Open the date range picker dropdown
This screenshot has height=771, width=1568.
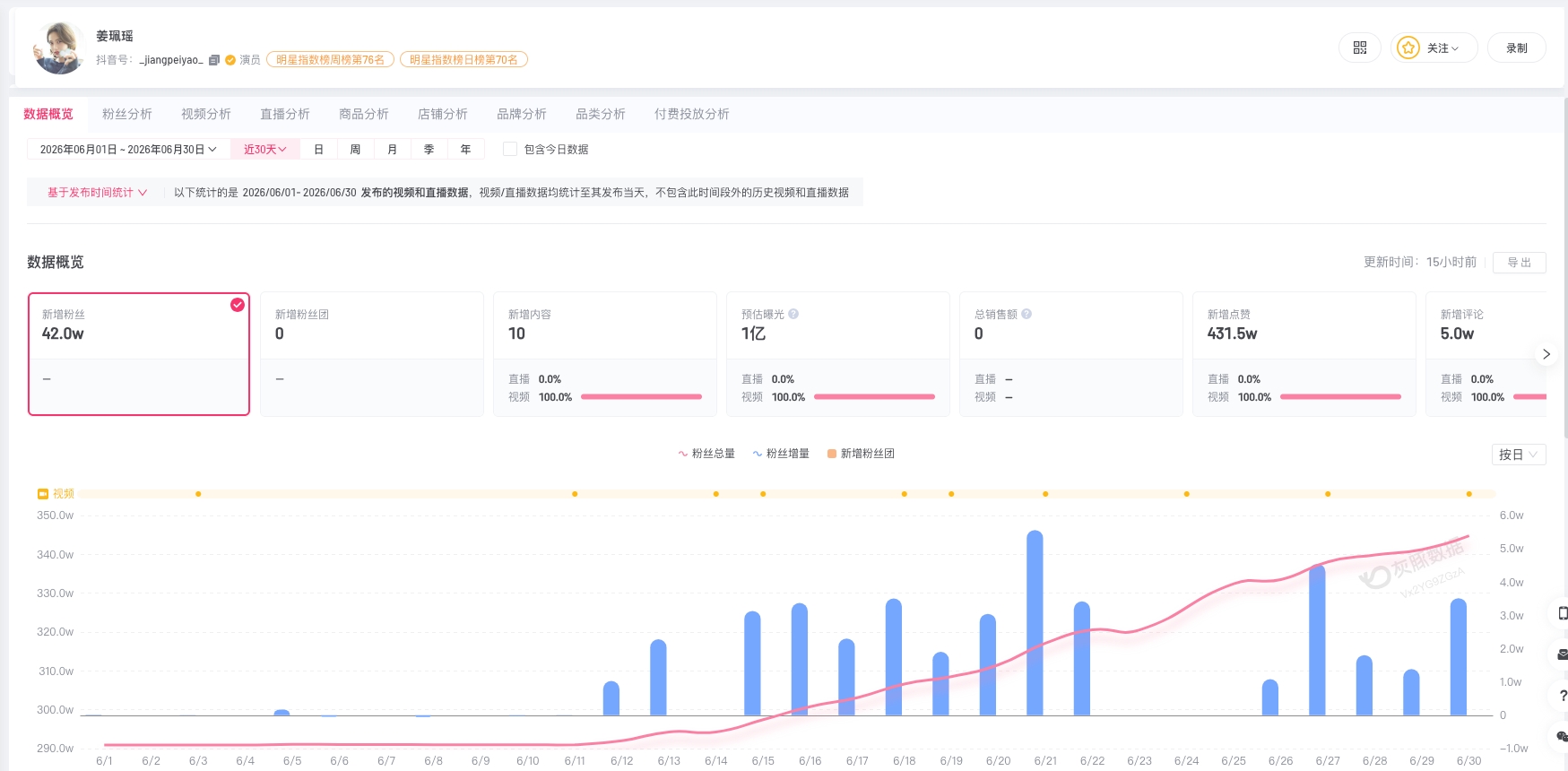(x=128, y=150)
